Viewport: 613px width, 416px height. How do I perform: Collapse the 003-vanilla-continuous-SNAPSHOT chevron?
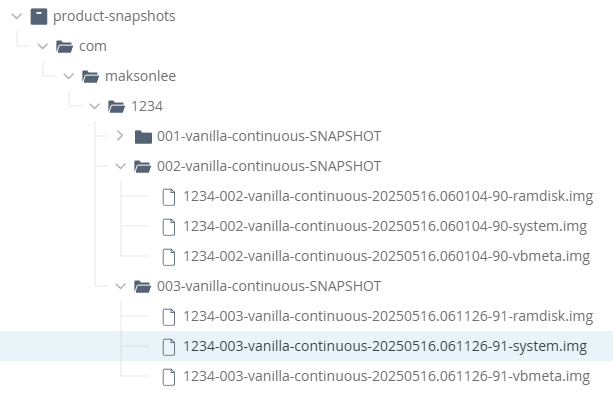click(x=121, y=286)
